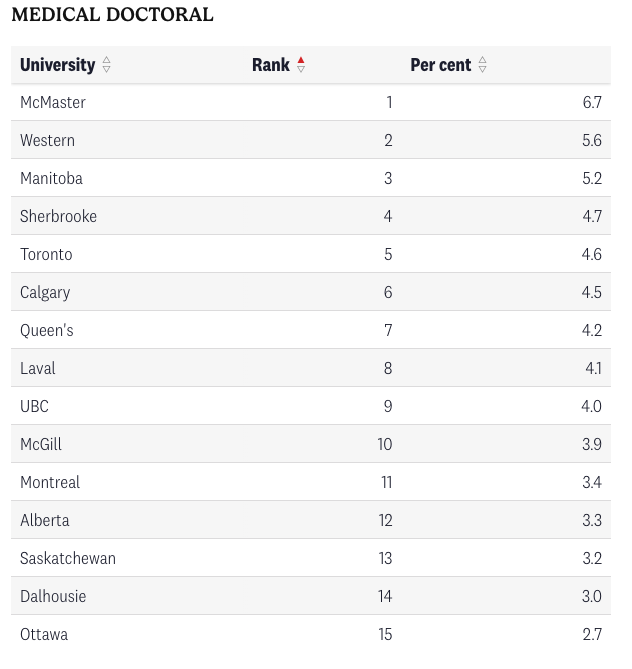Click the Rank column sort arrow icon
The image size is (632, 669).
pos(301,65)
